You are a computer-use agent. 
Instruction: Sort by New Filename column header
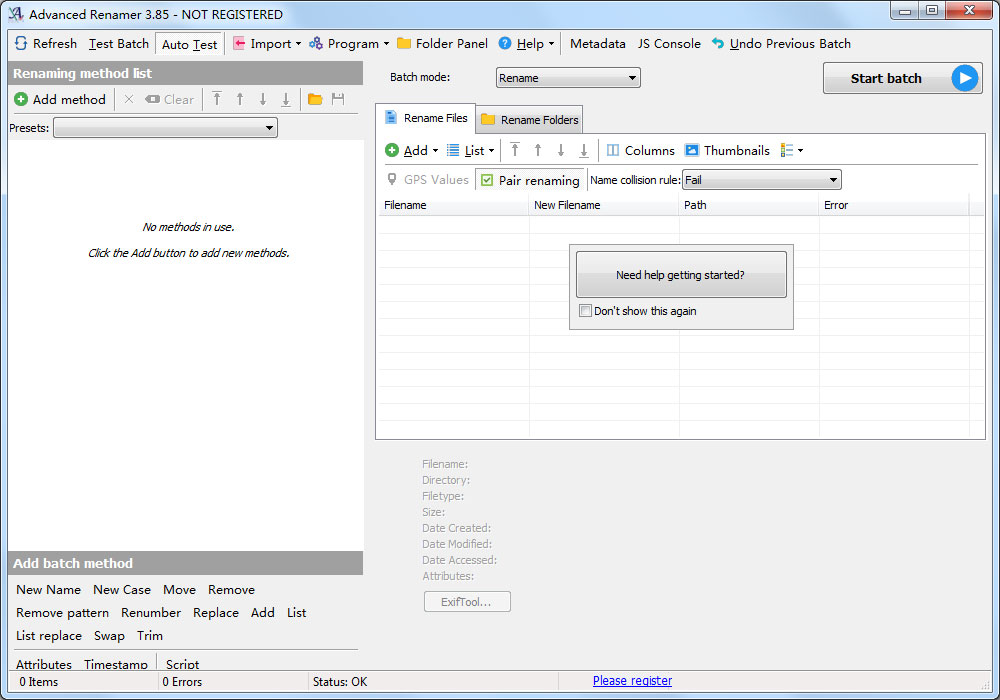click(603, 205)
